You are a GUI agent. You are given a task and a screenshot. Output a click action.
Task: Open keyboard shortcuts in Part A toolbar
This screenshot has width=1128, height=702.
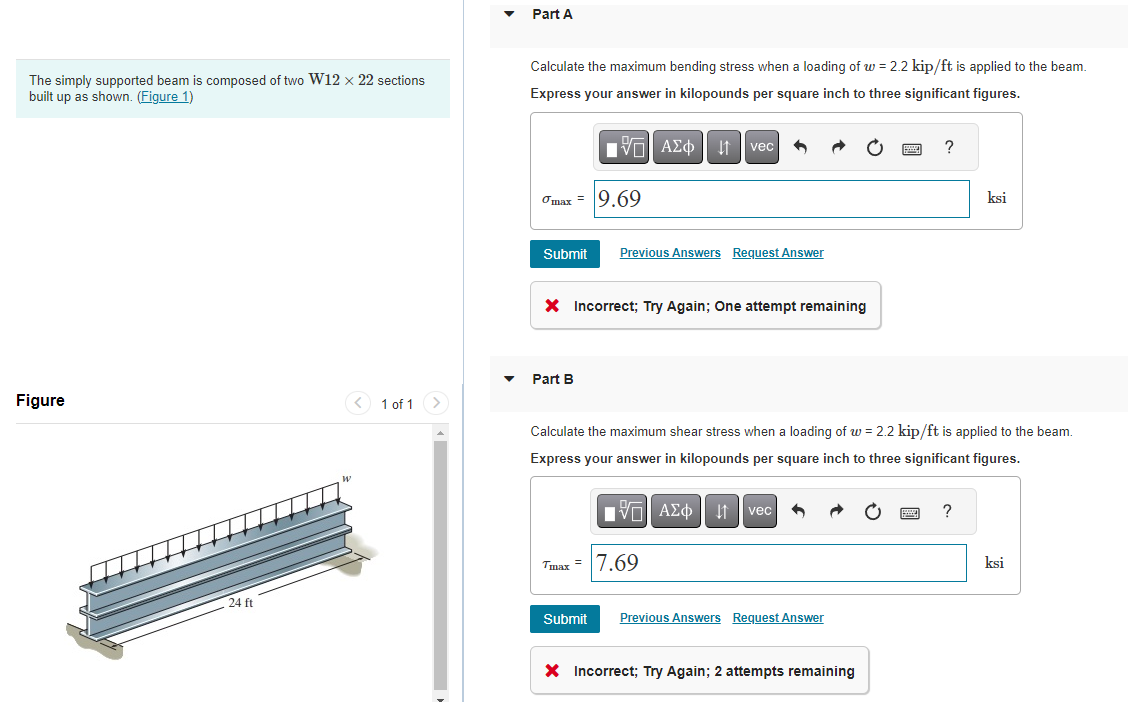912,149
